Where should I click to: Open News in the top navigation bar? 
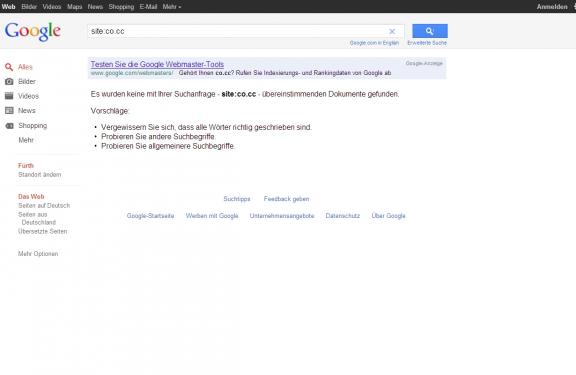pos(95,7)
